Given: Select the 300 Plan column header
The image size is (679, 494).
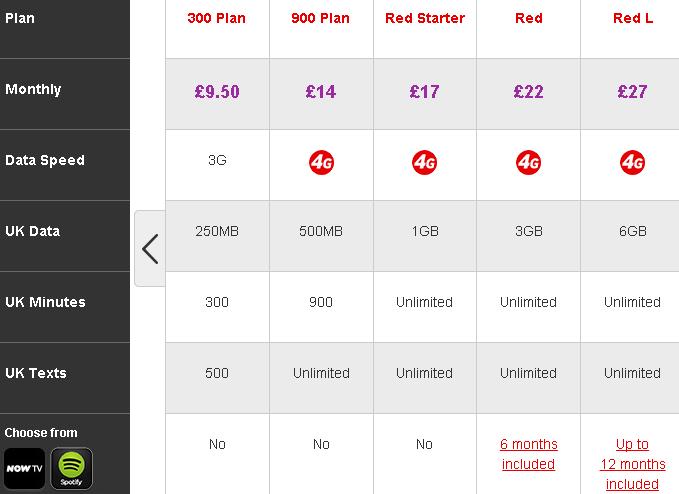Looking at the screenshot, I should [x=217, y=18].
